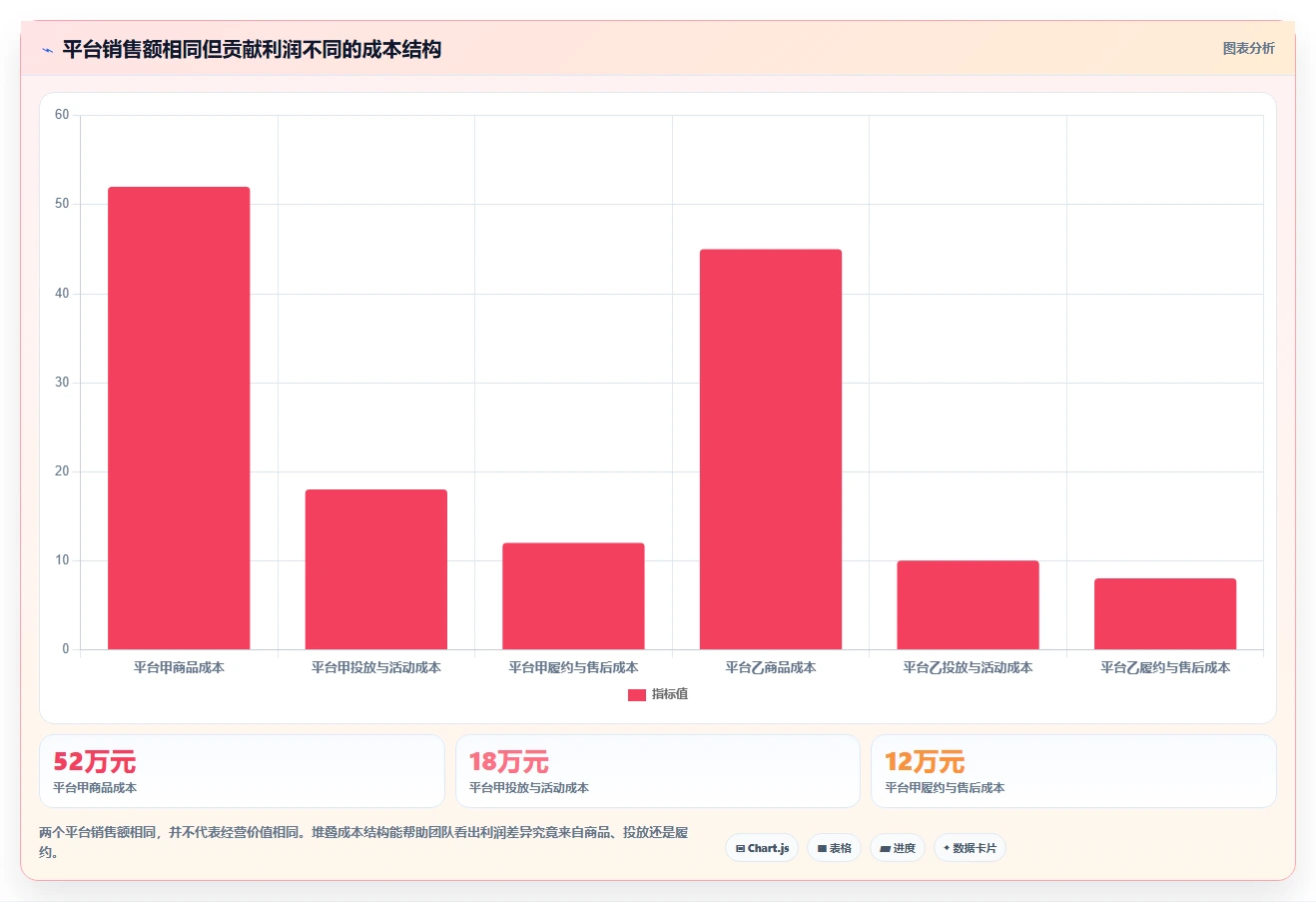The image size is (1316, 902).
Task: Select the Chart.js tag chip
Action: 762,848
